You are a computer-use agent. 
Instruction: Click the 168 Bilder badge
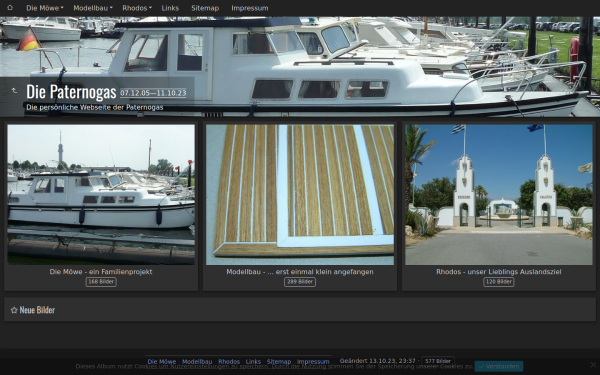101,282
